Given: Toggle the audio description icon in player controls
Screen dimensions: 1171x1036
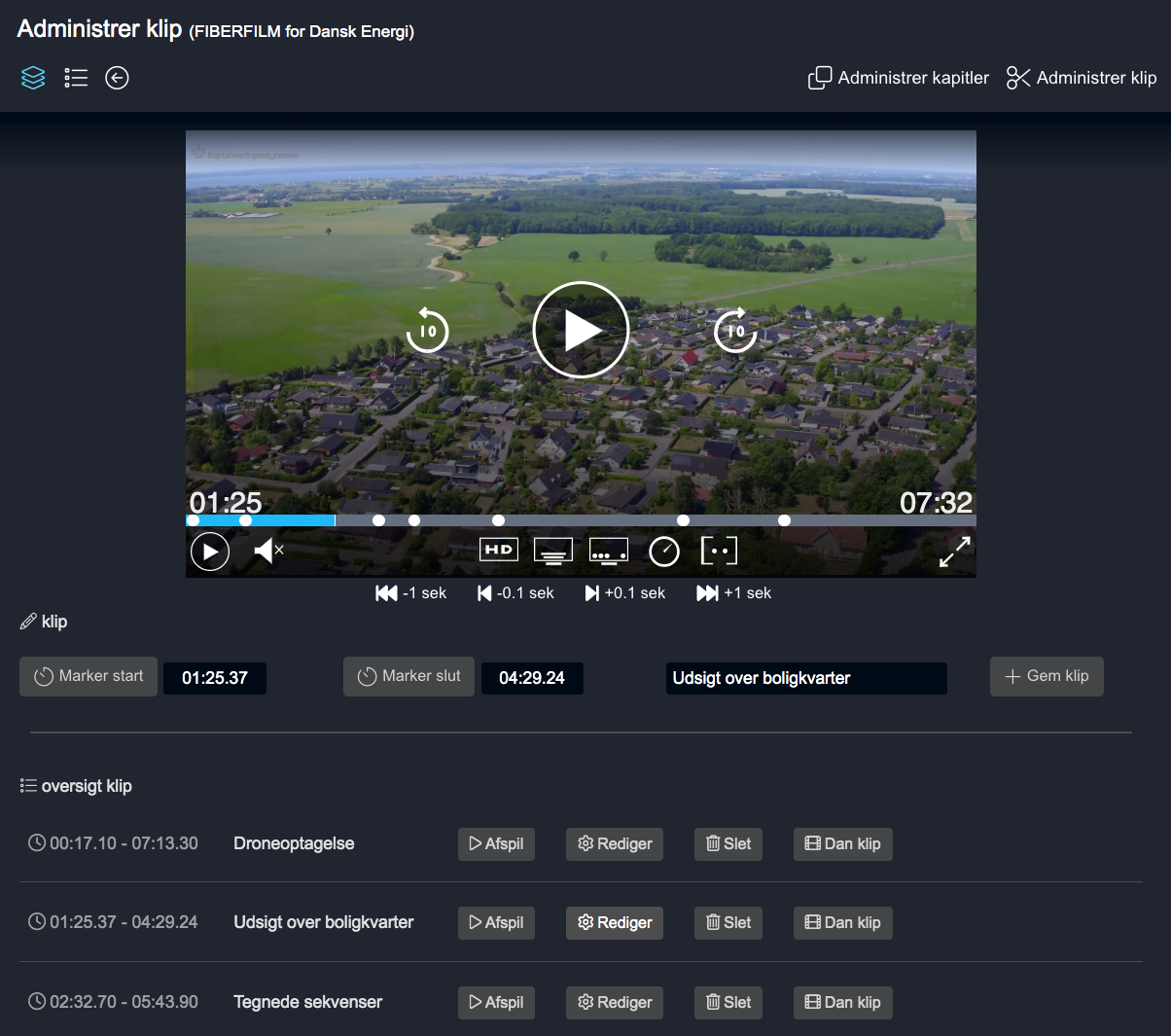Looking at the screenshot, I should pyautogui.click(x=608, y=550).
